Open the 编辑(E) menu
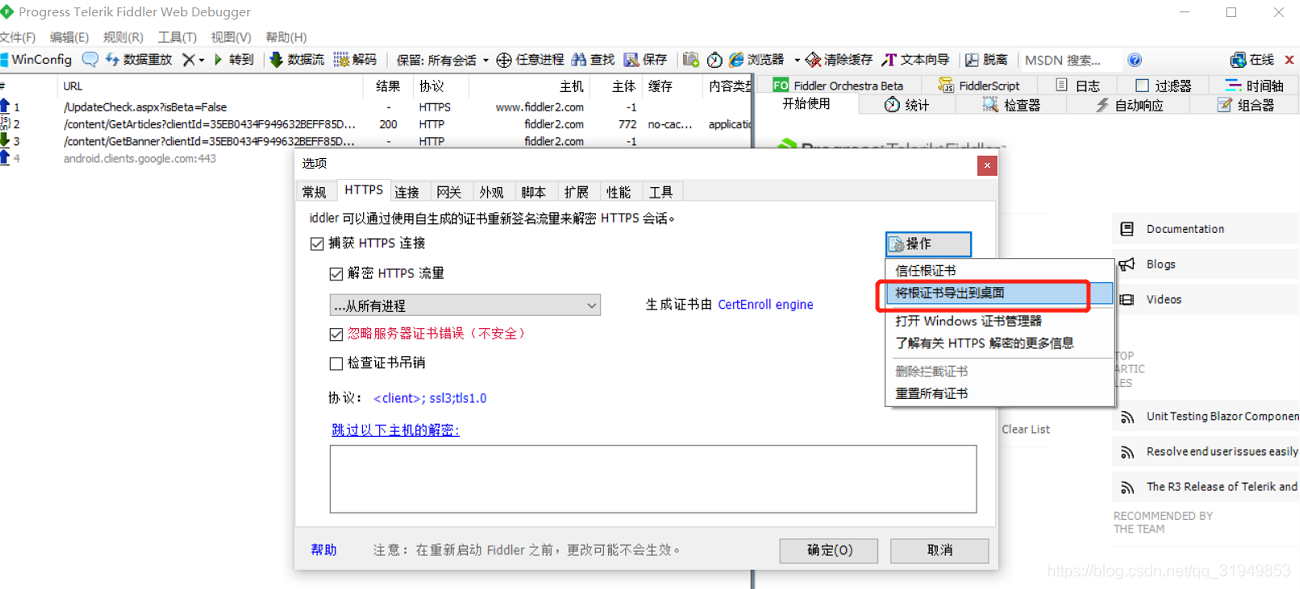The height and width of the screenshot is (589, 1300). 69,37
